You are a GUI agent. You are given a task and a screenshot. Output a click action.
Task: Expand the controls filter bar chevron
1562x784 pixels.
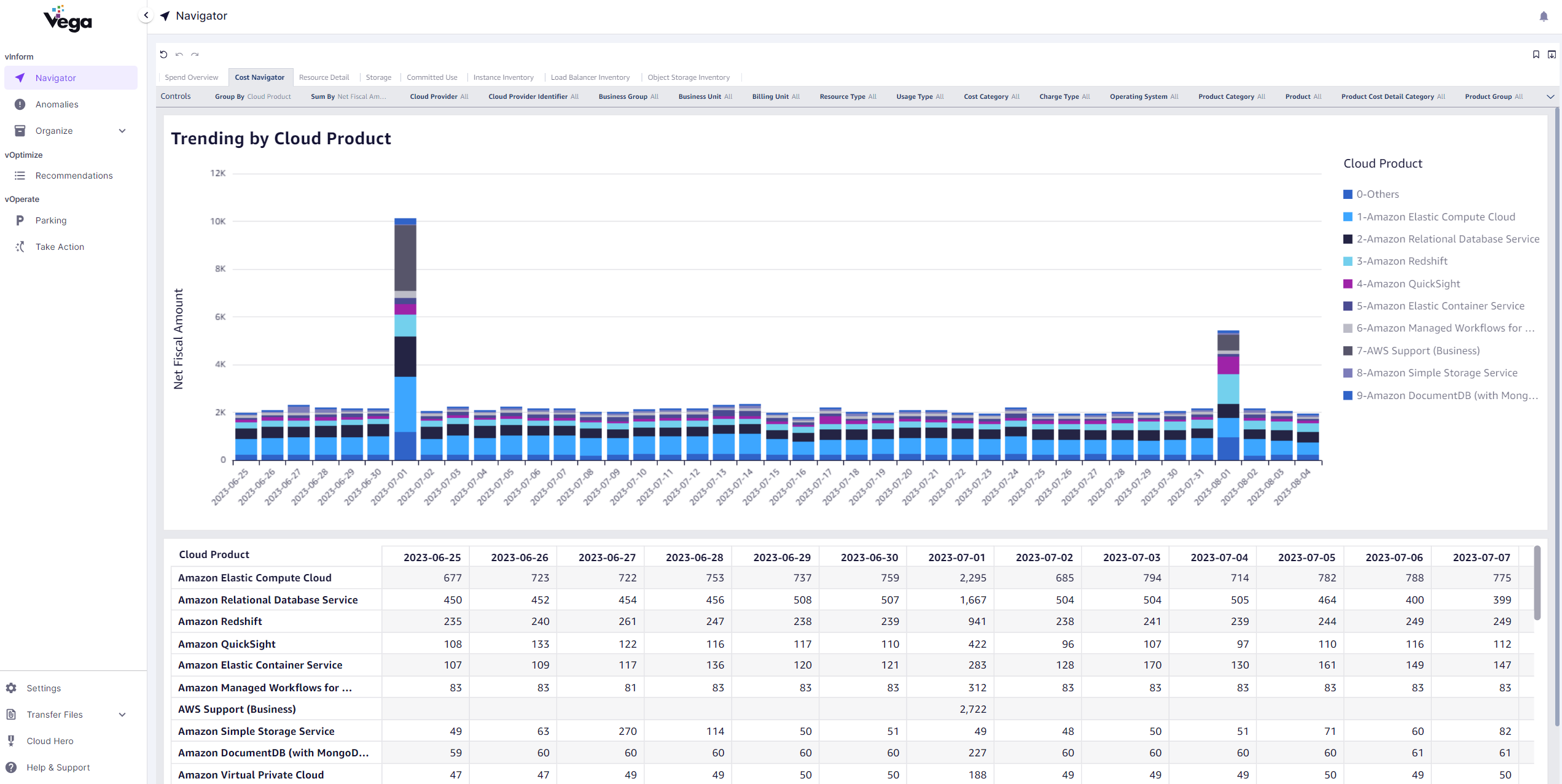[x=1550, y=96]
